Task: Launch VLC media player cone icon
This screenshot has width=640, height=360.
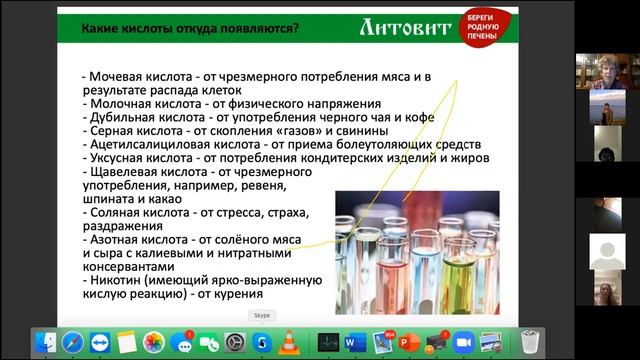Action: pyautogui.click(x=289, y=342)
